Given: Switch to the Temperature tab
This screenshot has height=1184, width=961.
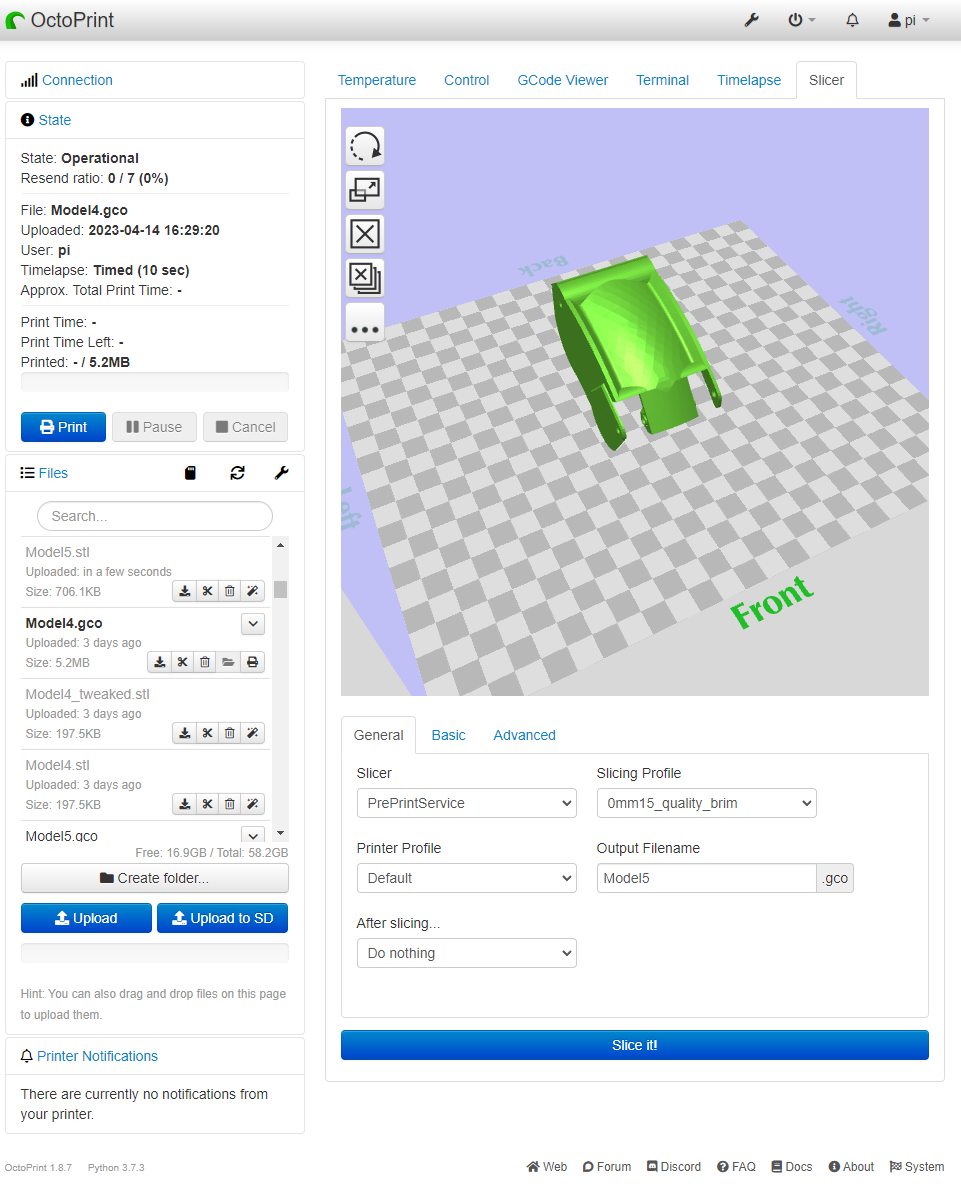Looking at the screenshot, I should pyautogui.click(x=377, y=80).
